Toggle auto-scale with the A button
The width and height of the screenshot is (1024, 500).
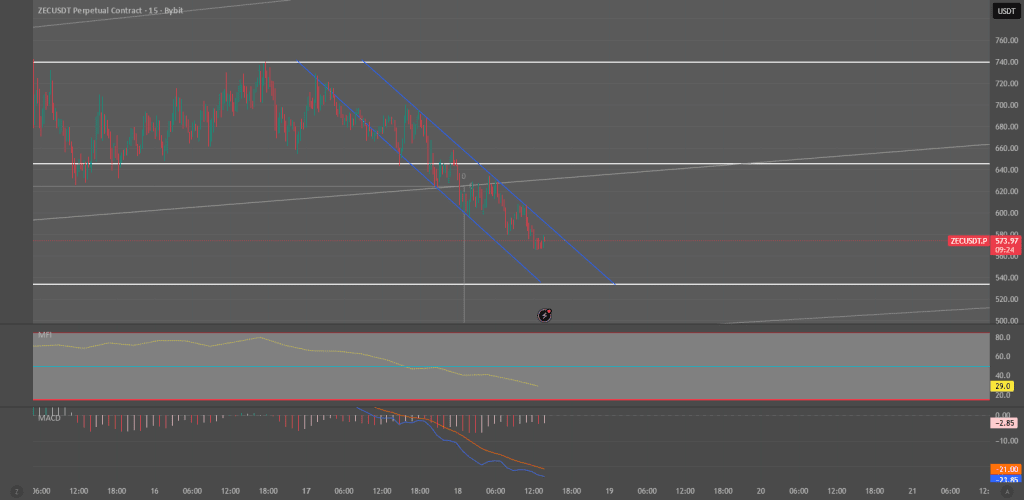click(x=1006, y=491)
